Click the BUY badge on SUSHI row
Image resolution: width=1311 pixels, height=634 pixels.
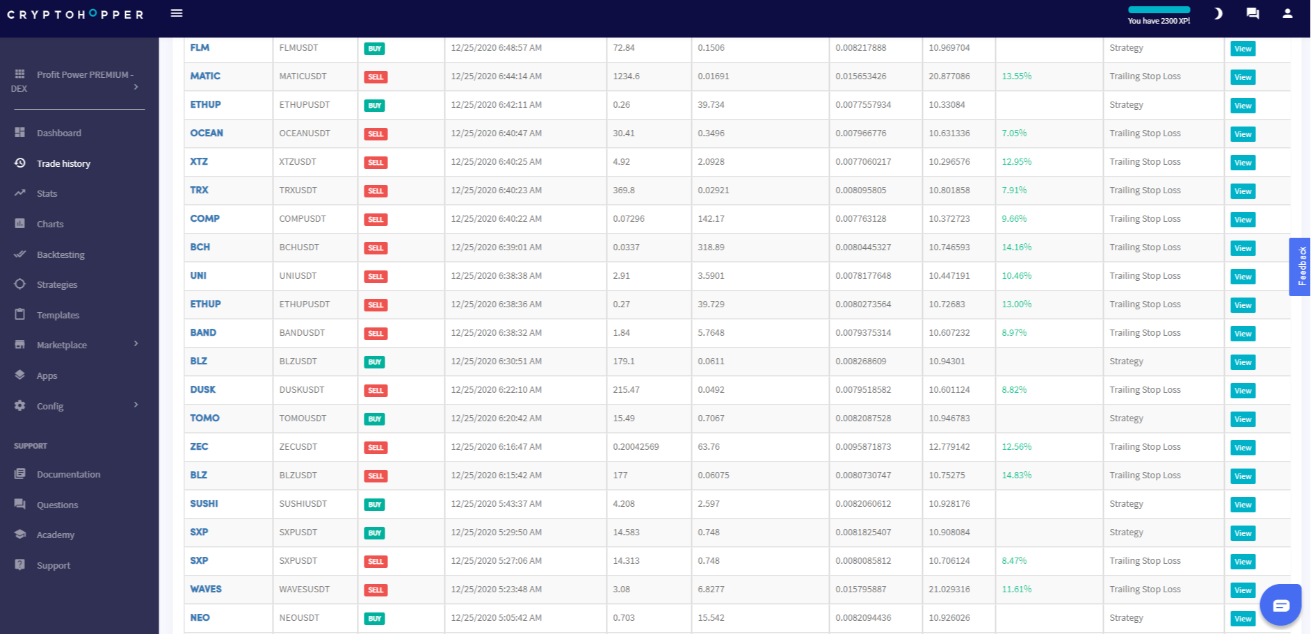[x=375, y=505]
